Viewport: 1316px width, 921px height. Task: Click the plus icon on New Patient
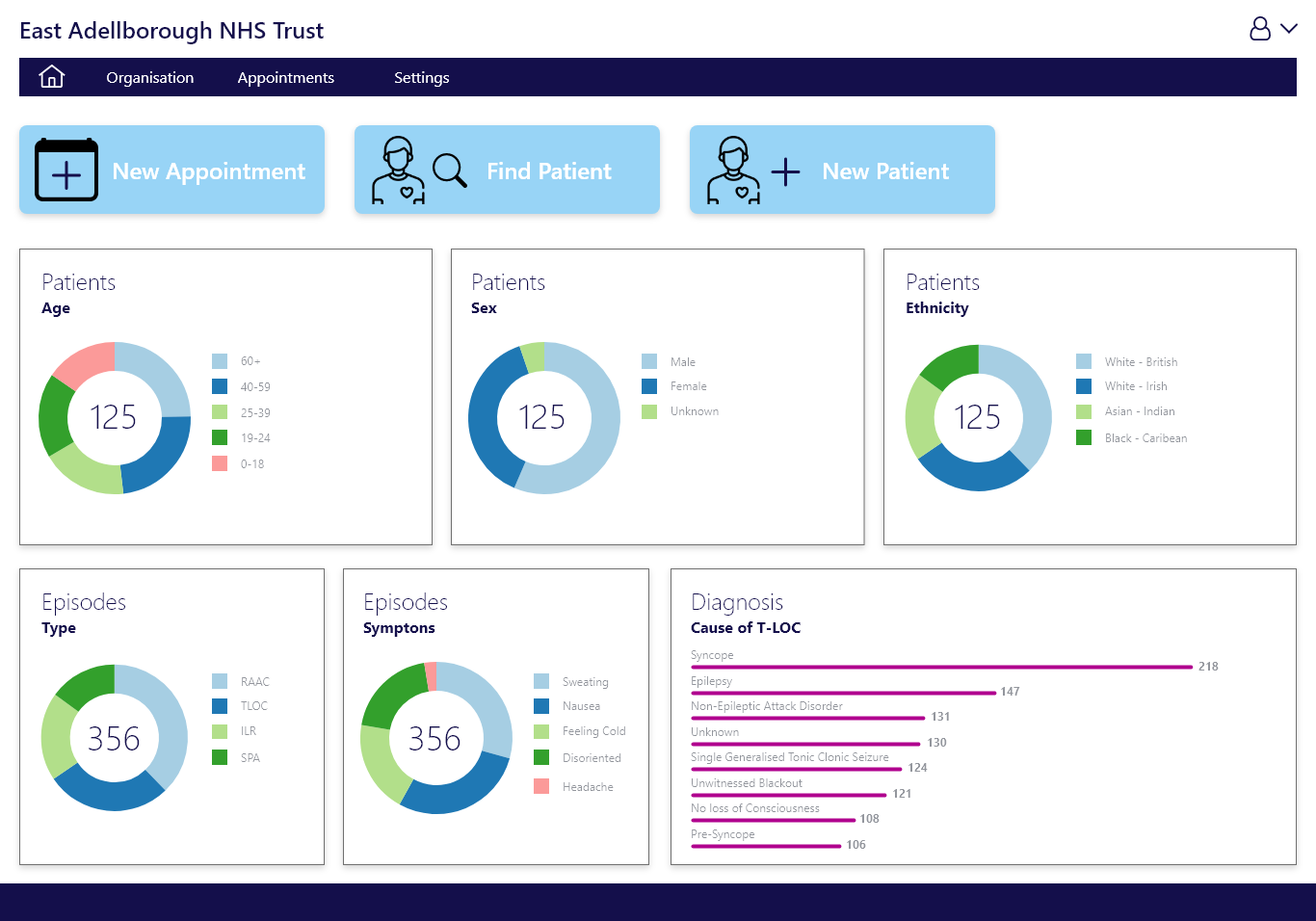[x=786, y=172]
